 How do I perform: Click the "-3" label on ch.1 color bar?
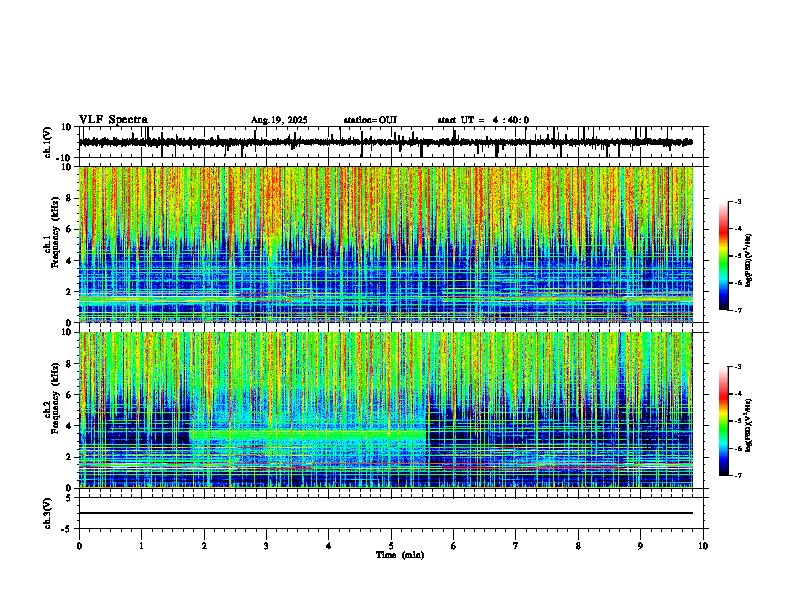pos(737,202)
